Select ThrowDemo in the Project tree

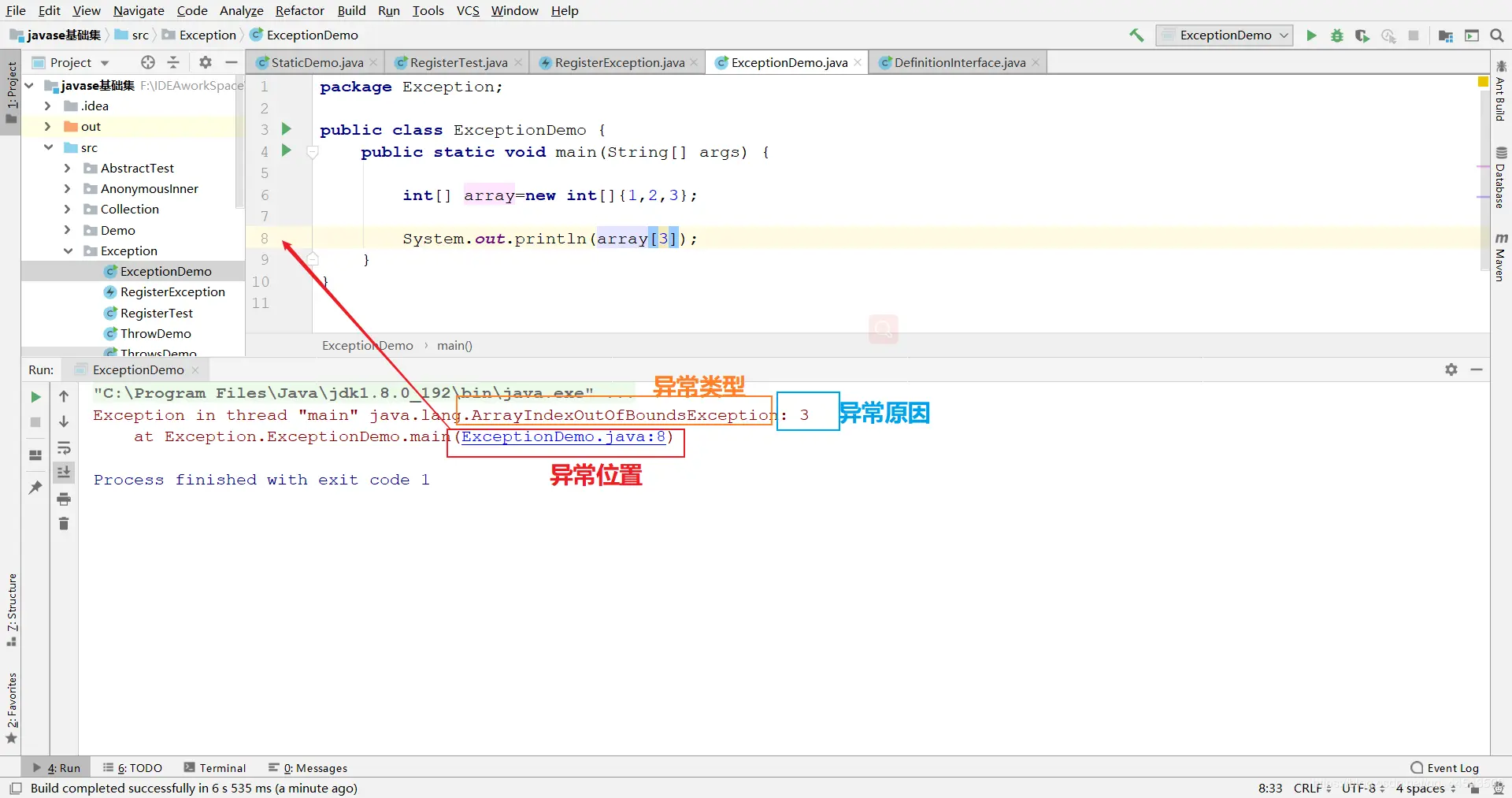tap(155, 333)
